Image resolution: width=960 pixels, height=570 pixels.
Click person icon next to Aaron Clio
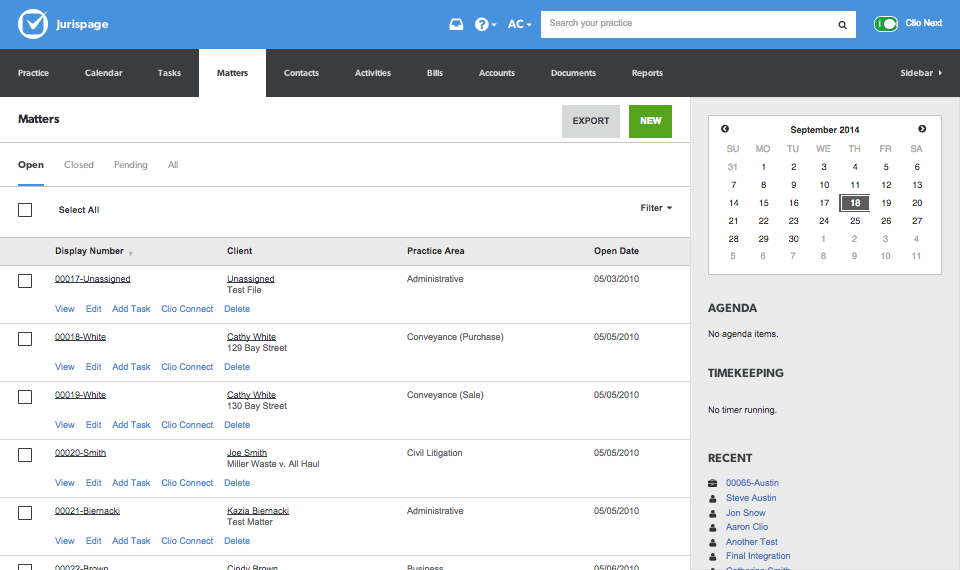[713, 527]
